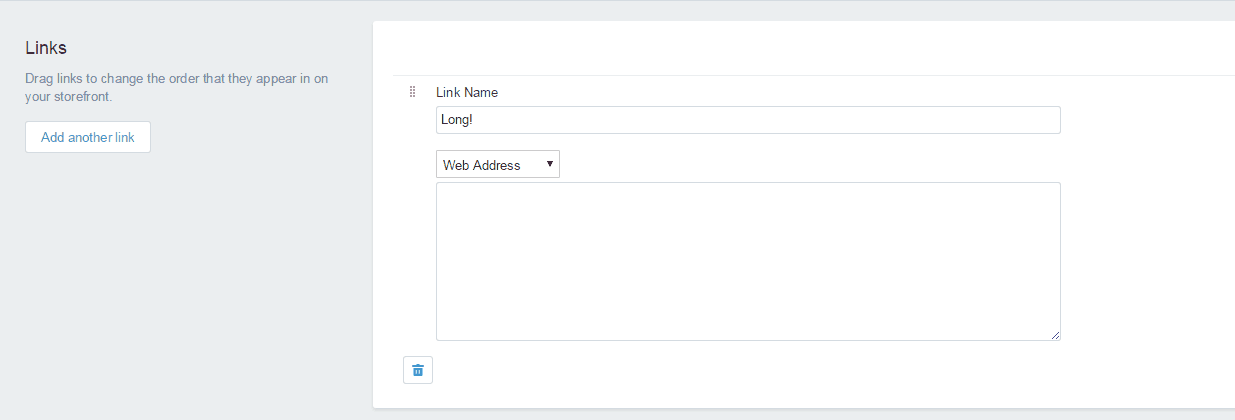
Task: Click the word "storefront" in the description
Action: click(82, 98)
